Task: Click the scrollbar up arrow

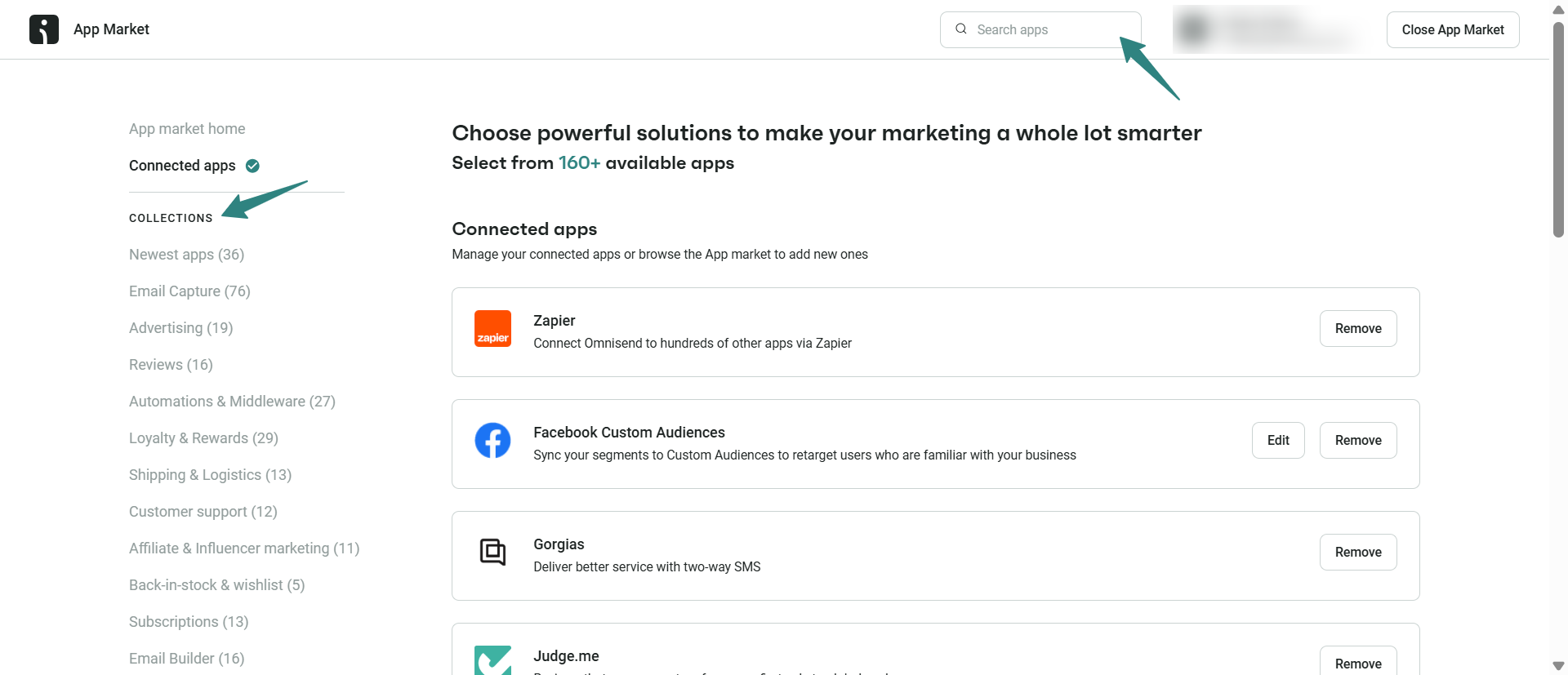Action: [x=1558, y=10]
